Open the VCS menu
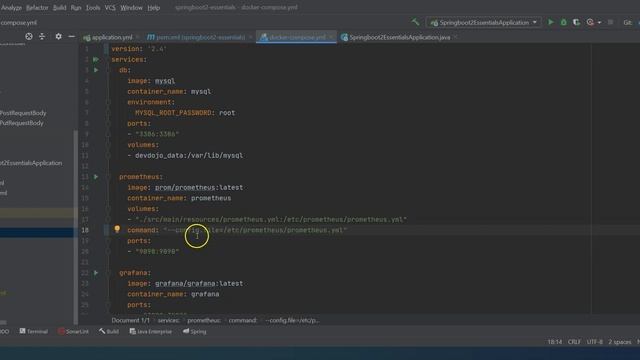 click(110, 7)
